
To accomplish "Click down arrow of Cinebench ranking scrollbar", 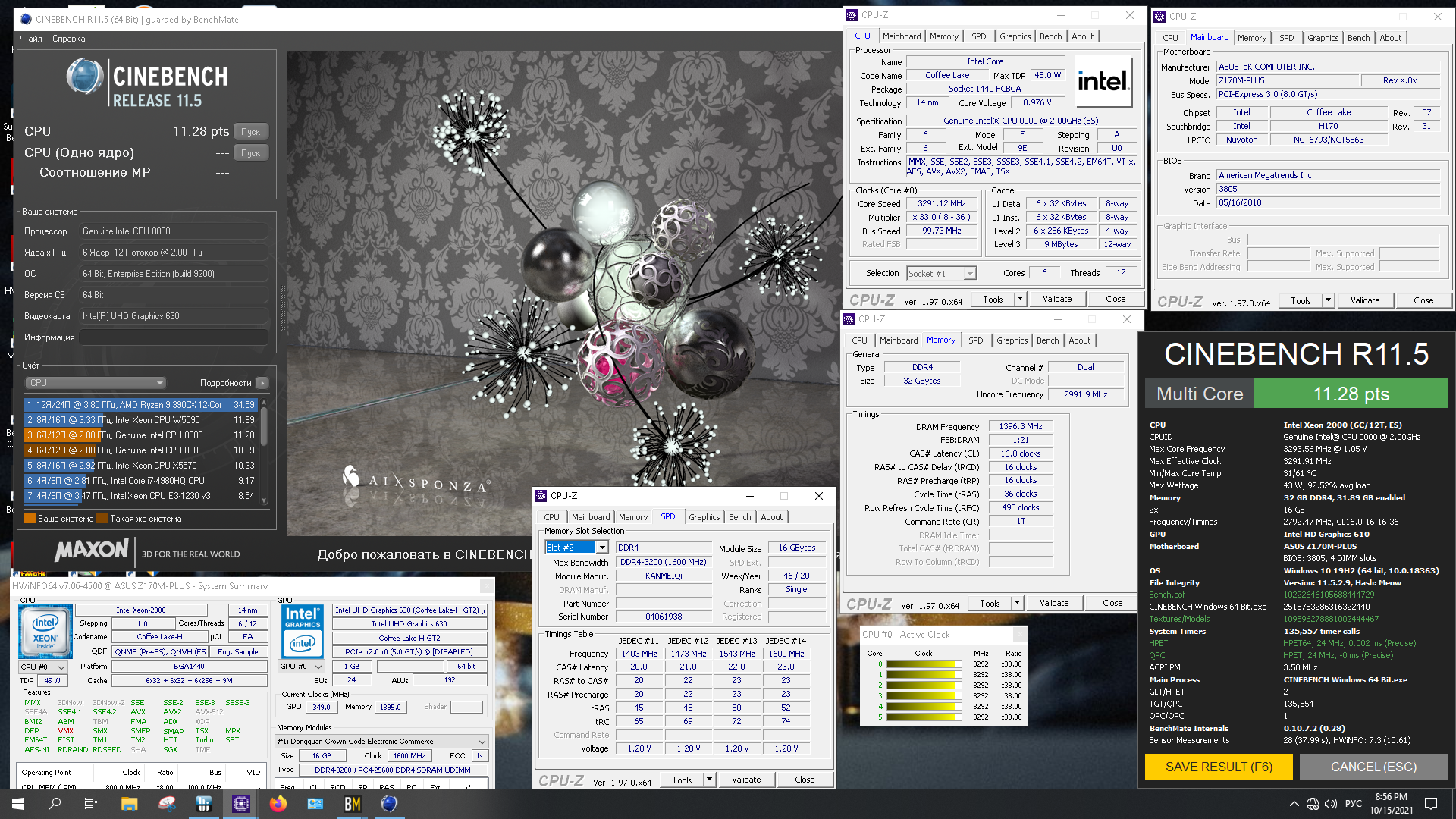I will (x=264, y=500).
